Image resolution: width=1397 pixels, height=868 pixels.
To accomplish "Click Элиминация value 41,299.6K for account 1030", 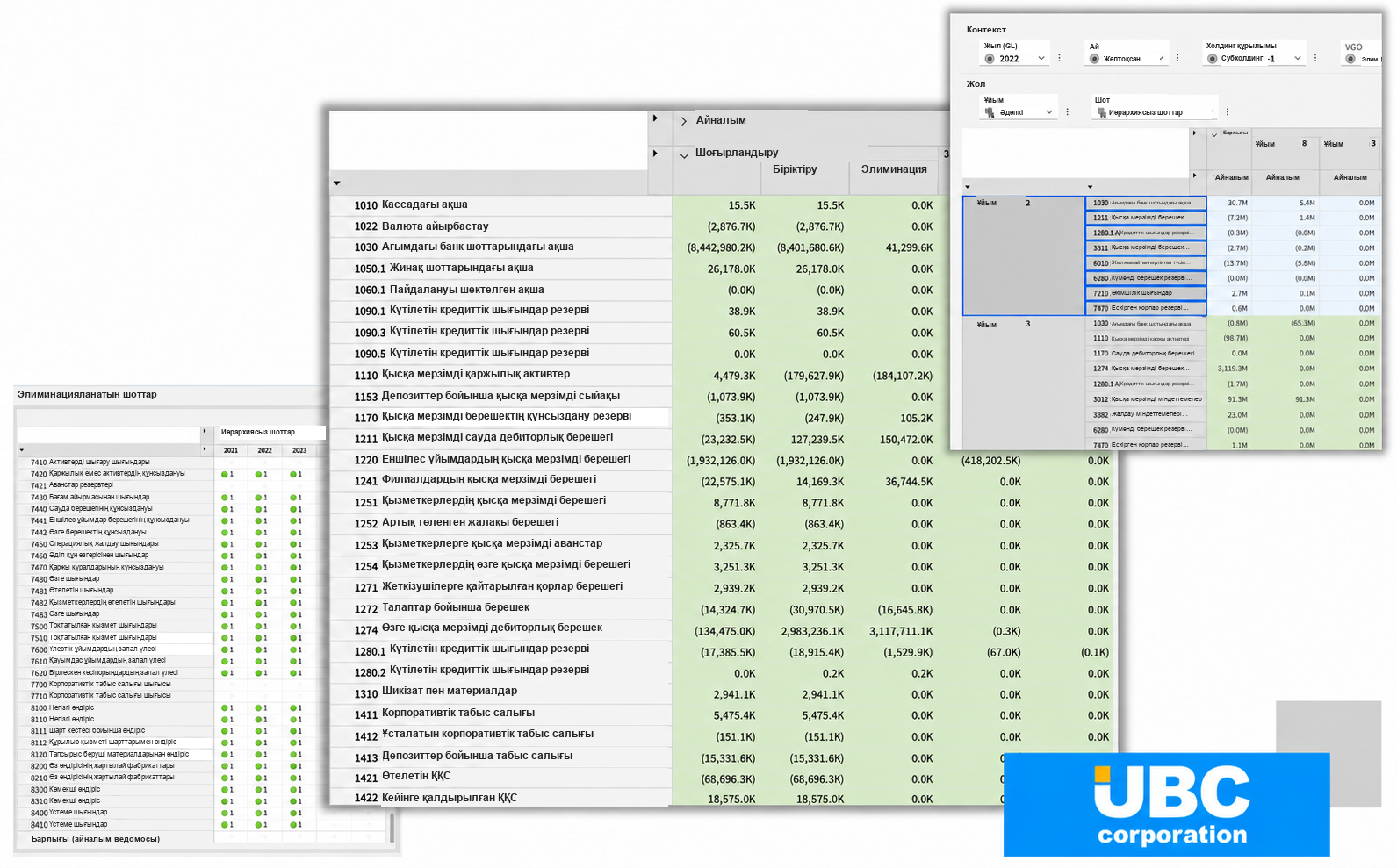I will coord(909,248).
